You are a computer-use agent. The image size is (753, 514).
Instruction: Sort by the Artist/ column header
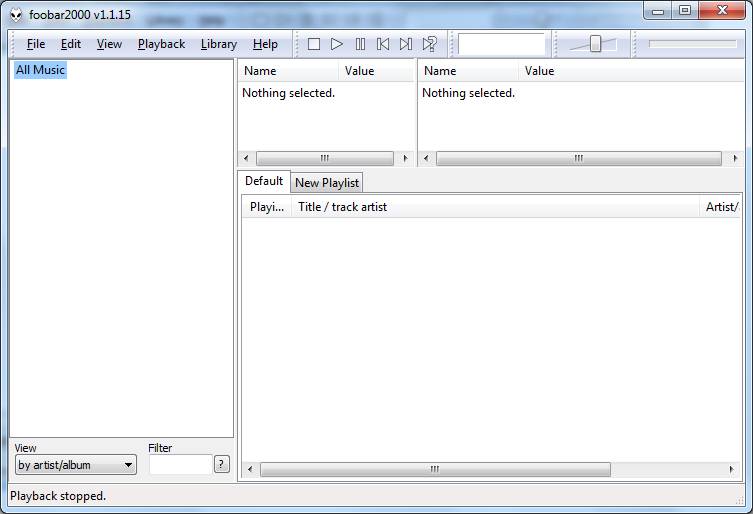pyautogui.click(x=720, y=207)
